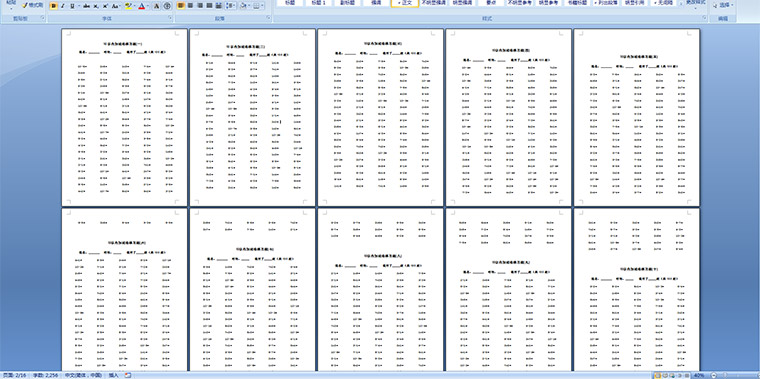Toggle justify alignment button

coord(209,6)
